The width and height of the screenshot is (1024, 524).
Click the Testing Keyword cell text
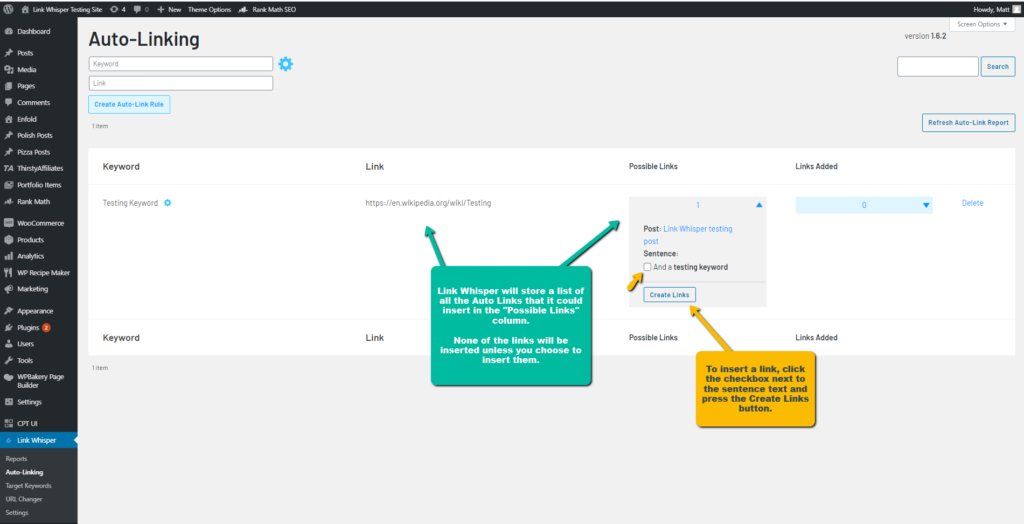click(130, 203)
